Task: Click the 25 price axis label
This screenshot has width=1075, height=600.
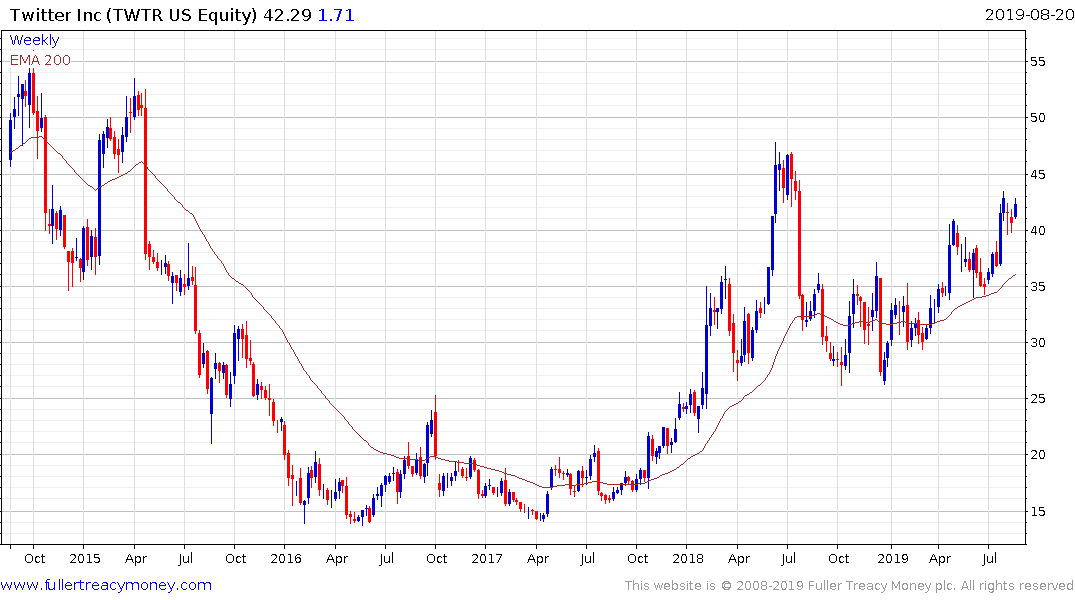Action: [1037, 398]
